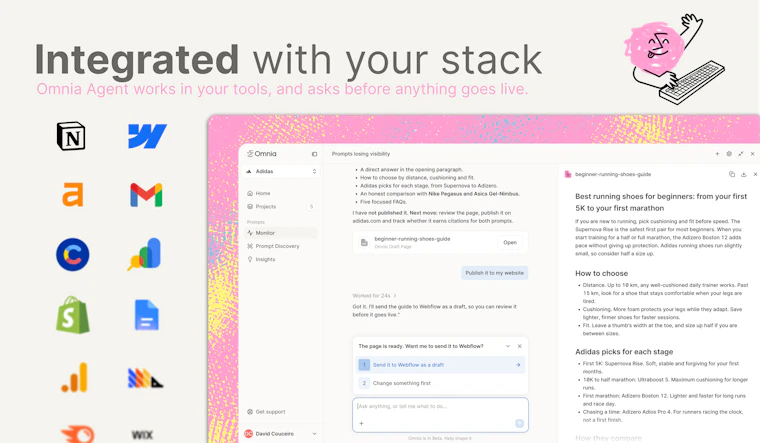Click the 'Prompts losing visibility' title
Image resolution: width=760 pixels, height=443 pixels.
(x=361, y=154)
